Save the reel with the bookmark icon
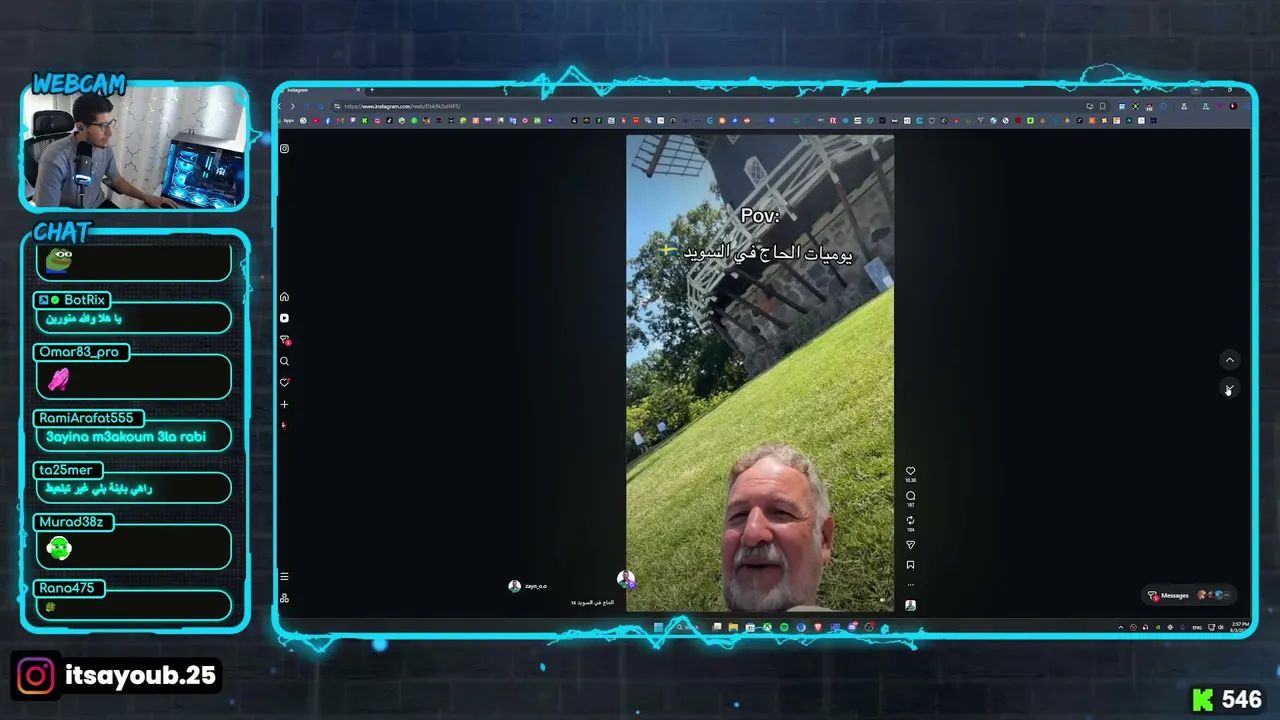1280x720 pixels. click(x=910, y=565)
